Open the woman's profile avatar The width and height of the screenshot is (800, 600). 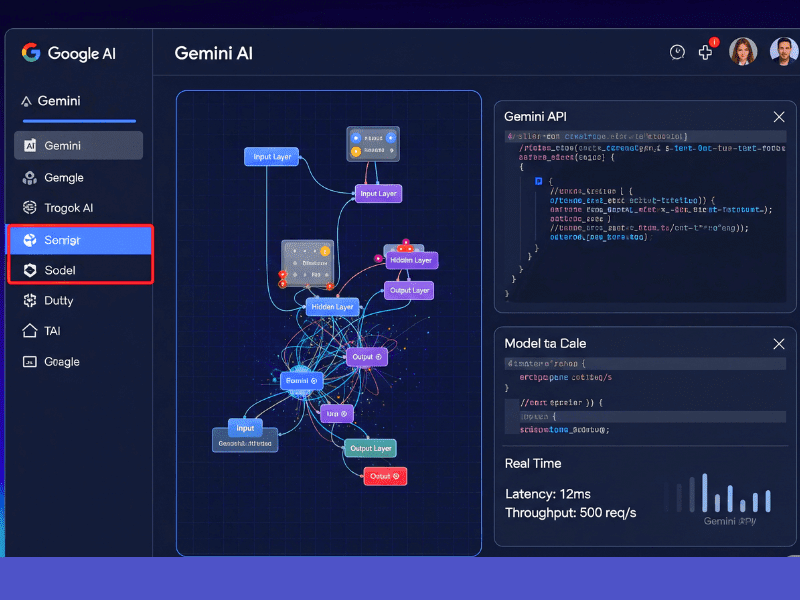[x=743, y=51]
